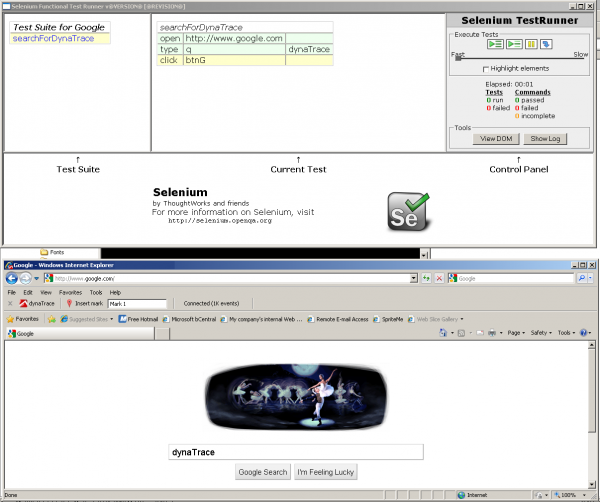Click the IE Refresh button

click(426, 279)
